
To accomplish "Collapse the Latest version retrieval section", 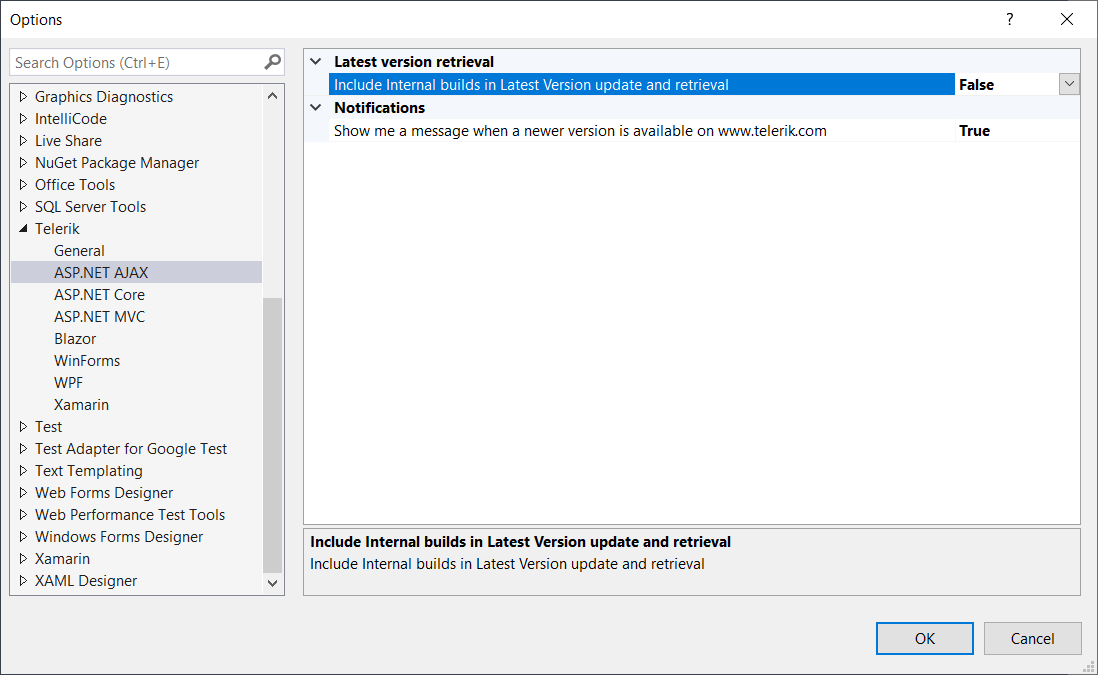I will [316, 62].
